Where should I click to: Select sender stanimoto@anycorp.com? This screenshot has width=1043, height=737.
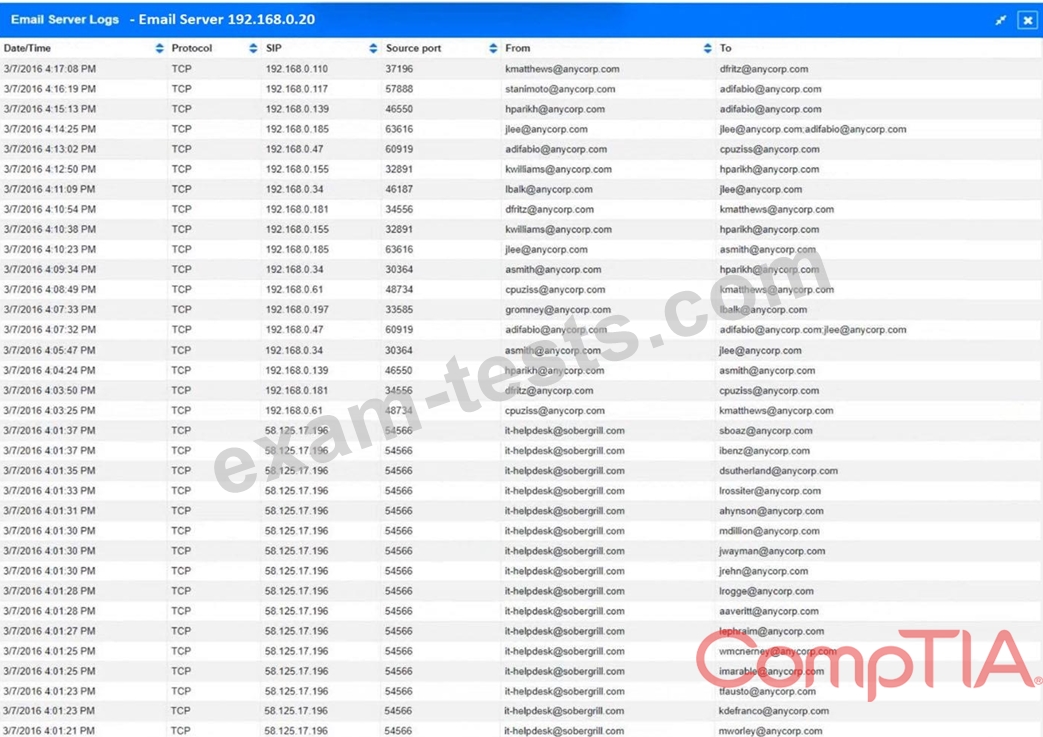559,89
